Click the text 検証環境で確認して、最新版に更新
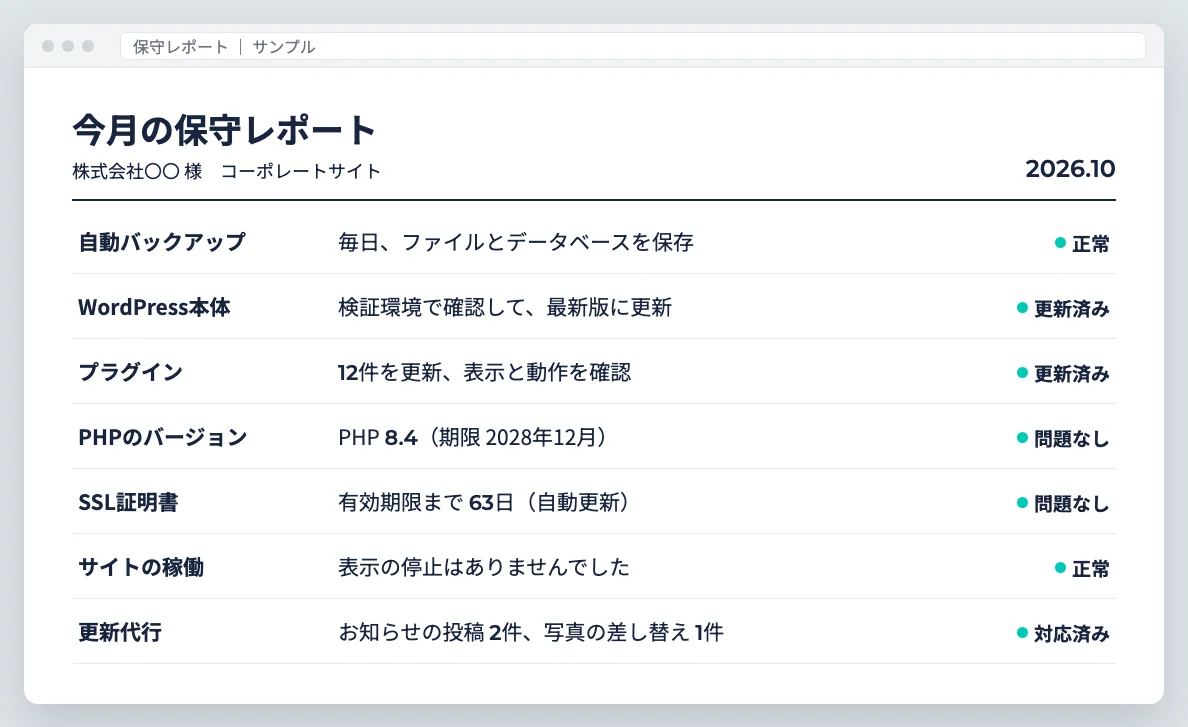 pyautogui.click(x=505, y=307)
